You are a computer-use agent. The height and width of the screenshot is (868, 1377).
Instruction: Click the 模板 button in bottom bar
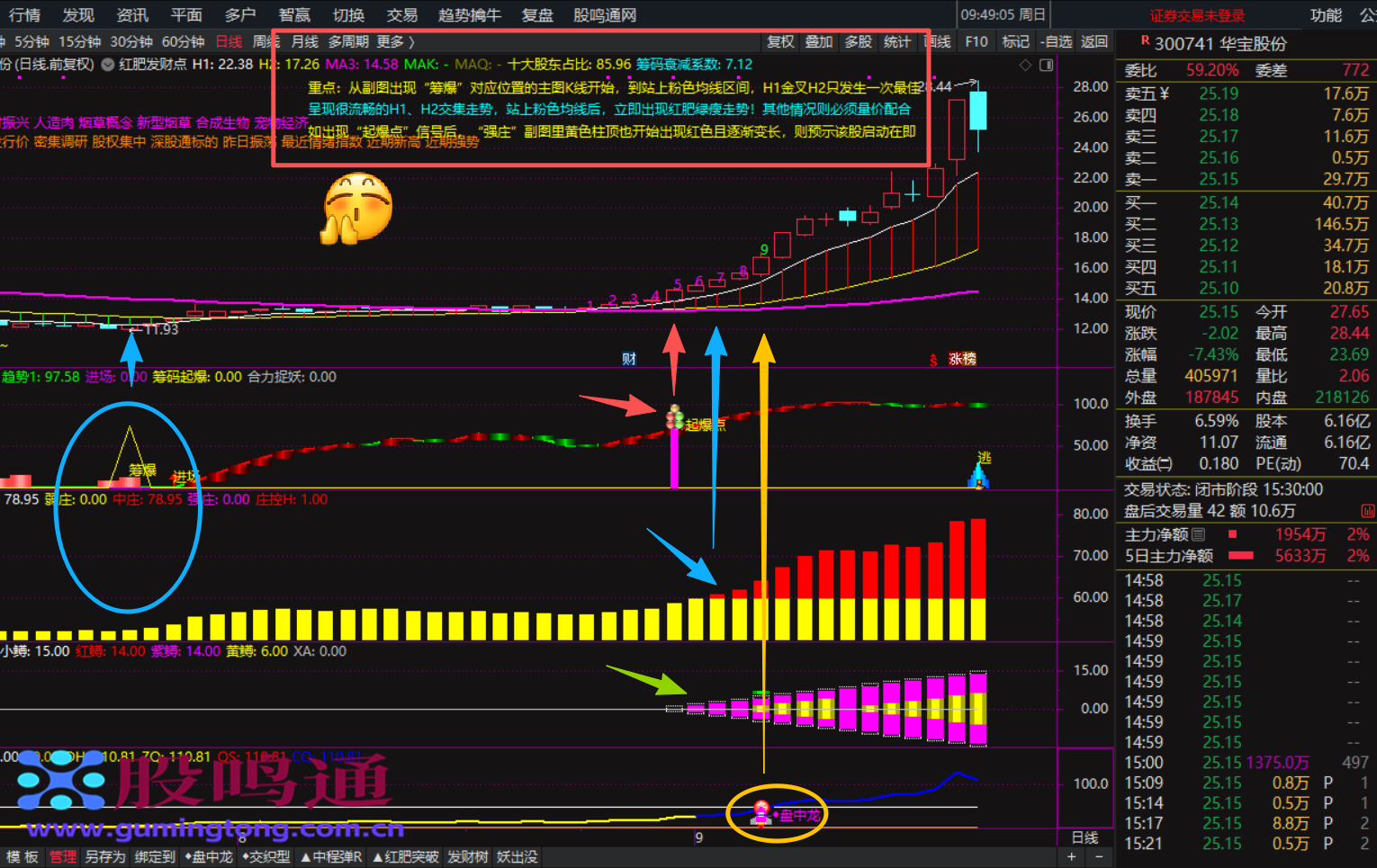tap(22, 857)
